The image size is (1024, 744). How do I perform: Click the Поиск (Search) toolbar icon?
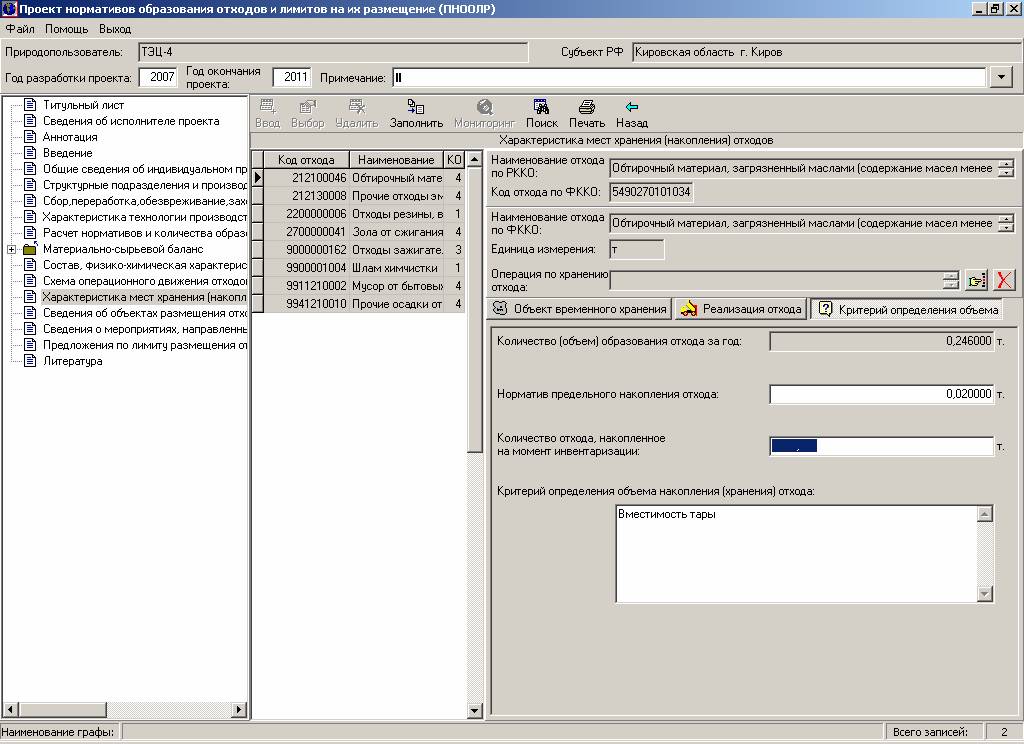click(x=541, y=107)
